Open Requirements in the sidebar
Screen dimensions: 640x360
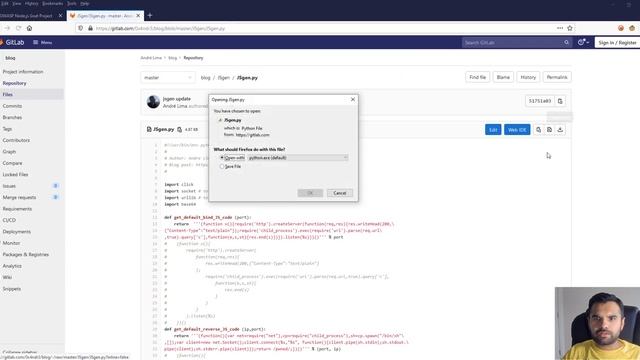tap(17, 209)
